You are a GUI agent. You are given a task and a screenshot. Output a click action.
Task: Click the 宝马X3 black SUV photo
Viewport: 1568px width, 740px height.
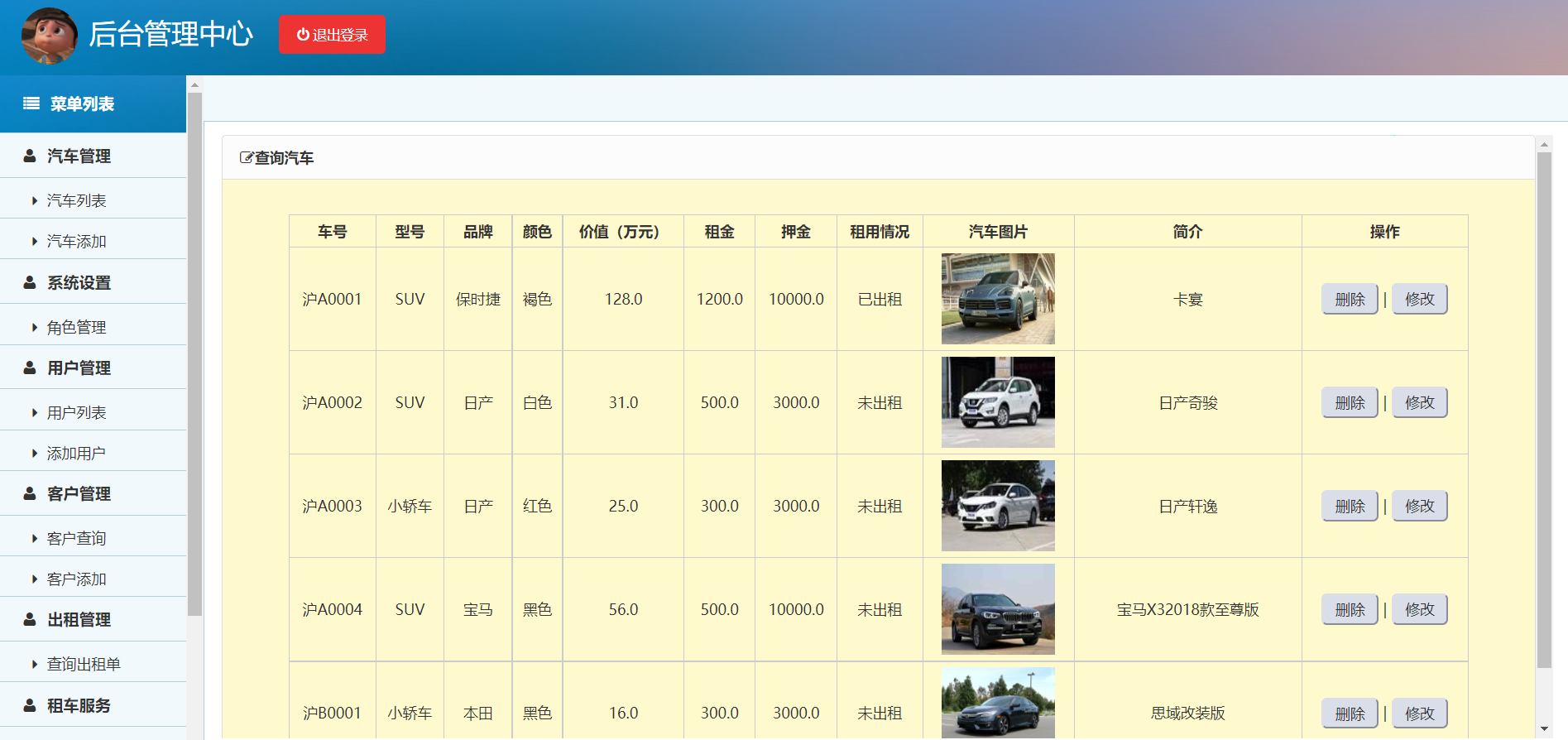click(x=998, y=609)
